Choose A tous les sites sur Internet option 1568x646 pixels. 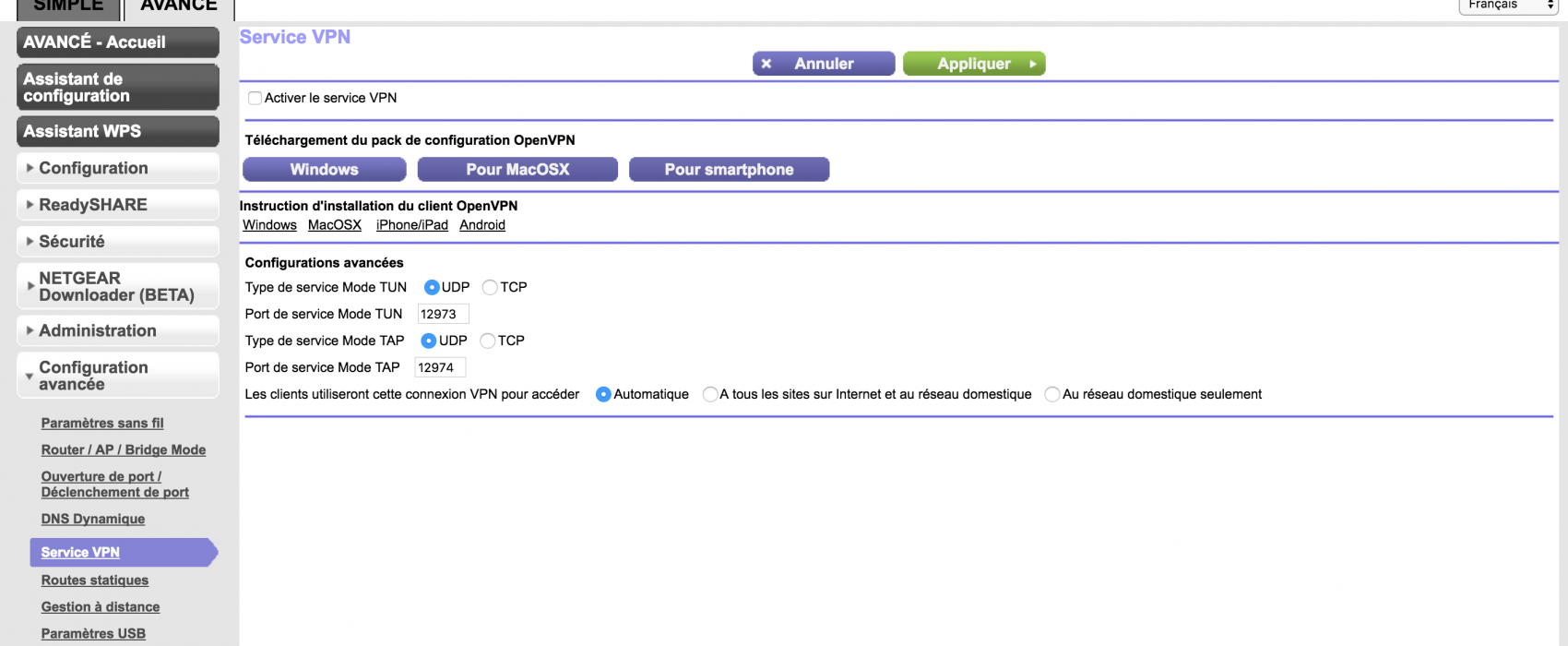709,394
